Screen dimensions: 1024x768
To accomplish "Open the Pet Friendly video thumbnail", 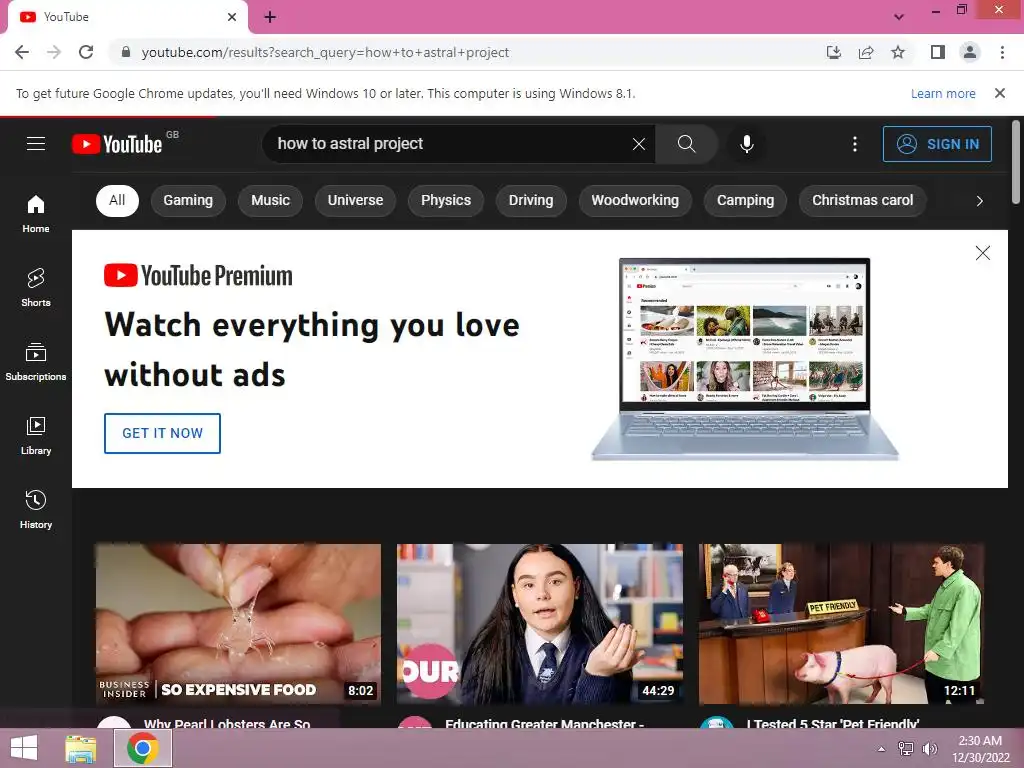I will tap(841, 624).
